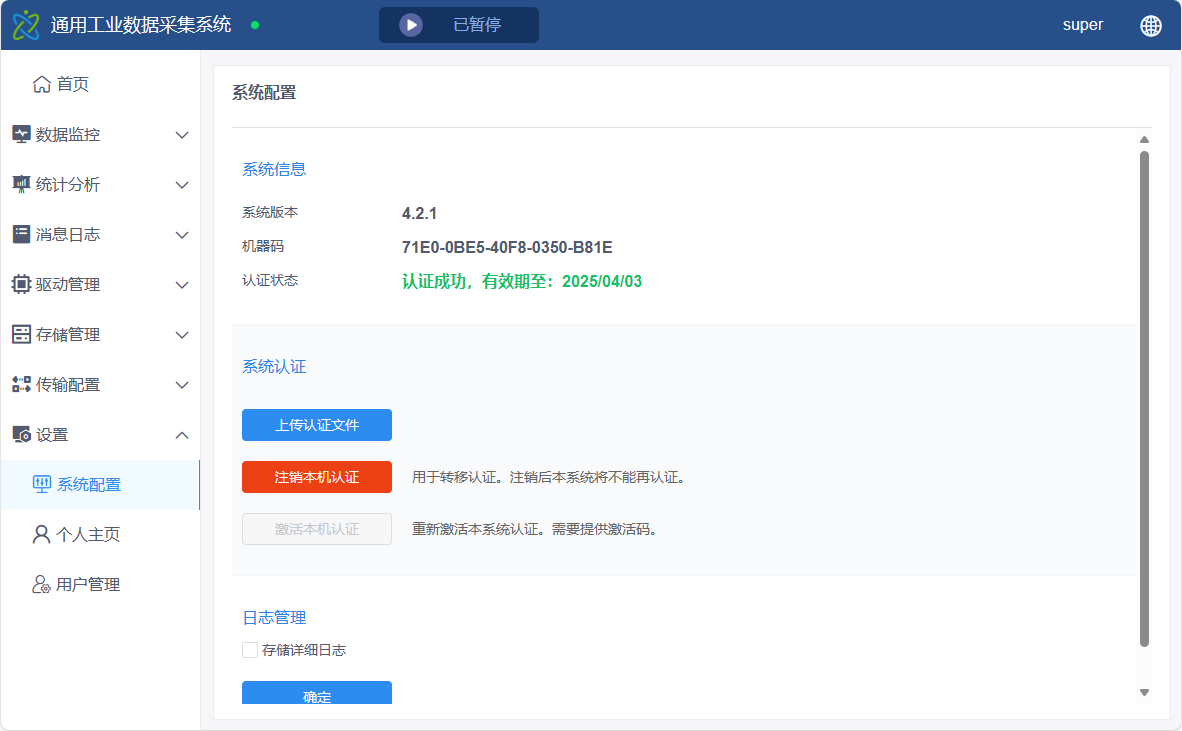Click the 系统版本 label
The height and width of the screenshot is (731, 1182).
pyautogui.click(x=270, y=213)
